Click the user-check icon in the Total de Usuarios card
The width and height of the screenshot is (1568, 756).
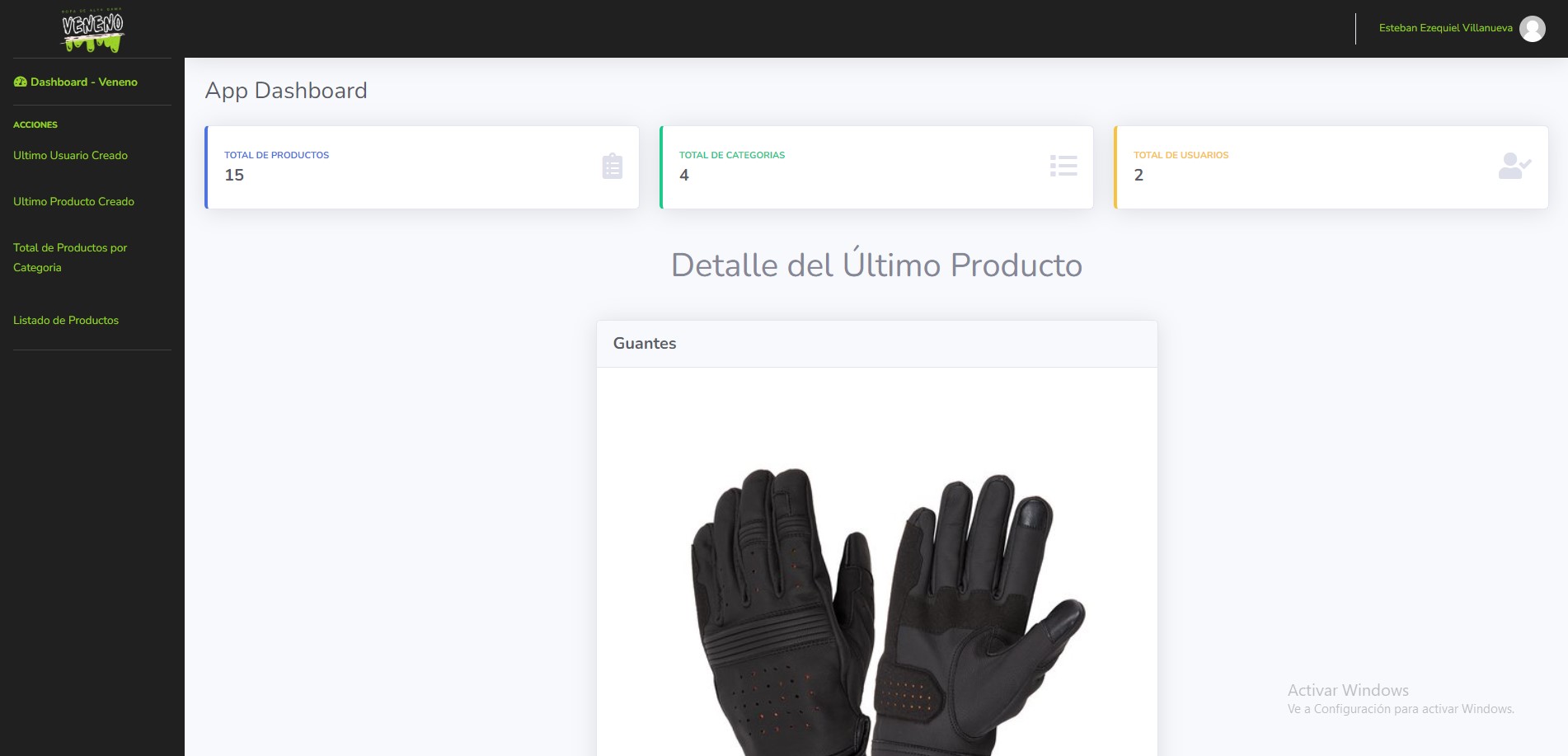pos(1514,166)
